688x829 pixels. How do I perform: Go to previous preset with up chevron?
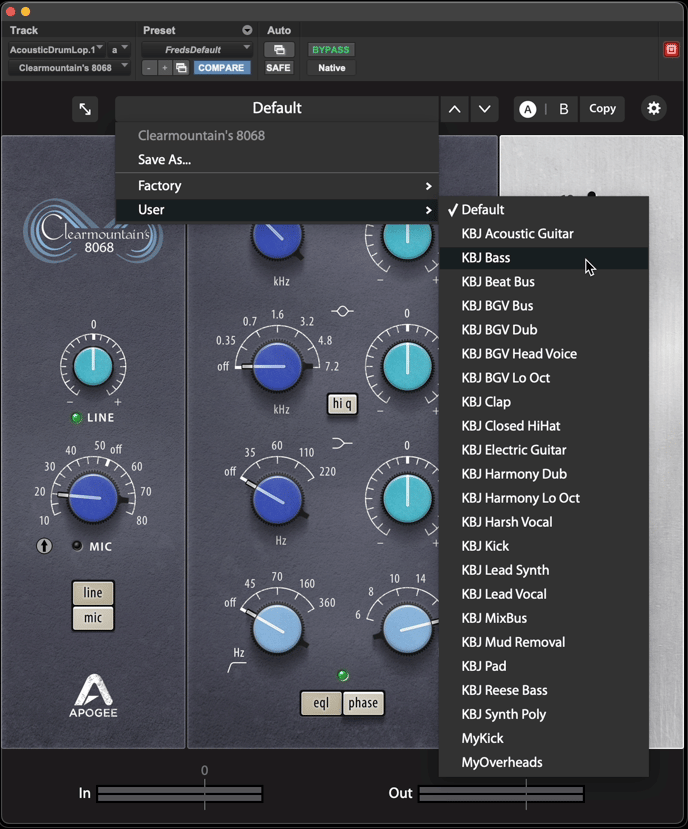(x=454, y=109)
